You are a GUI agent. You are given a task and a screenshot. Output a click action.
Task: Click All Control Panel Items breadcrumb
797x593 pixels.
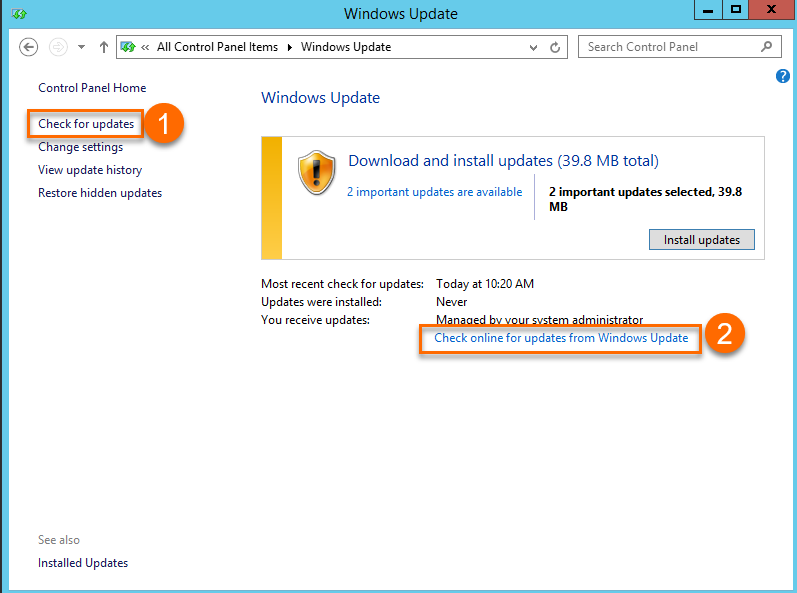click(x=217, y=47)
